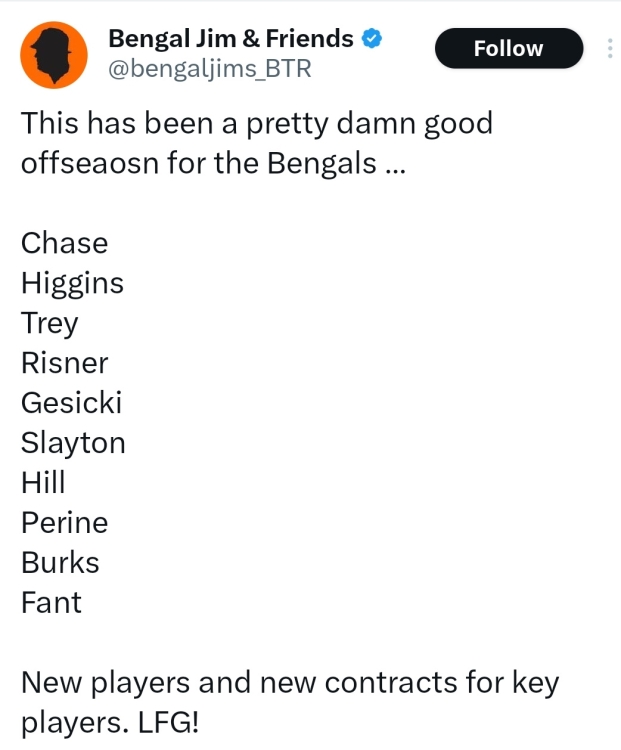Follow the Bengal Jim & Friends account

coord(509,48)
